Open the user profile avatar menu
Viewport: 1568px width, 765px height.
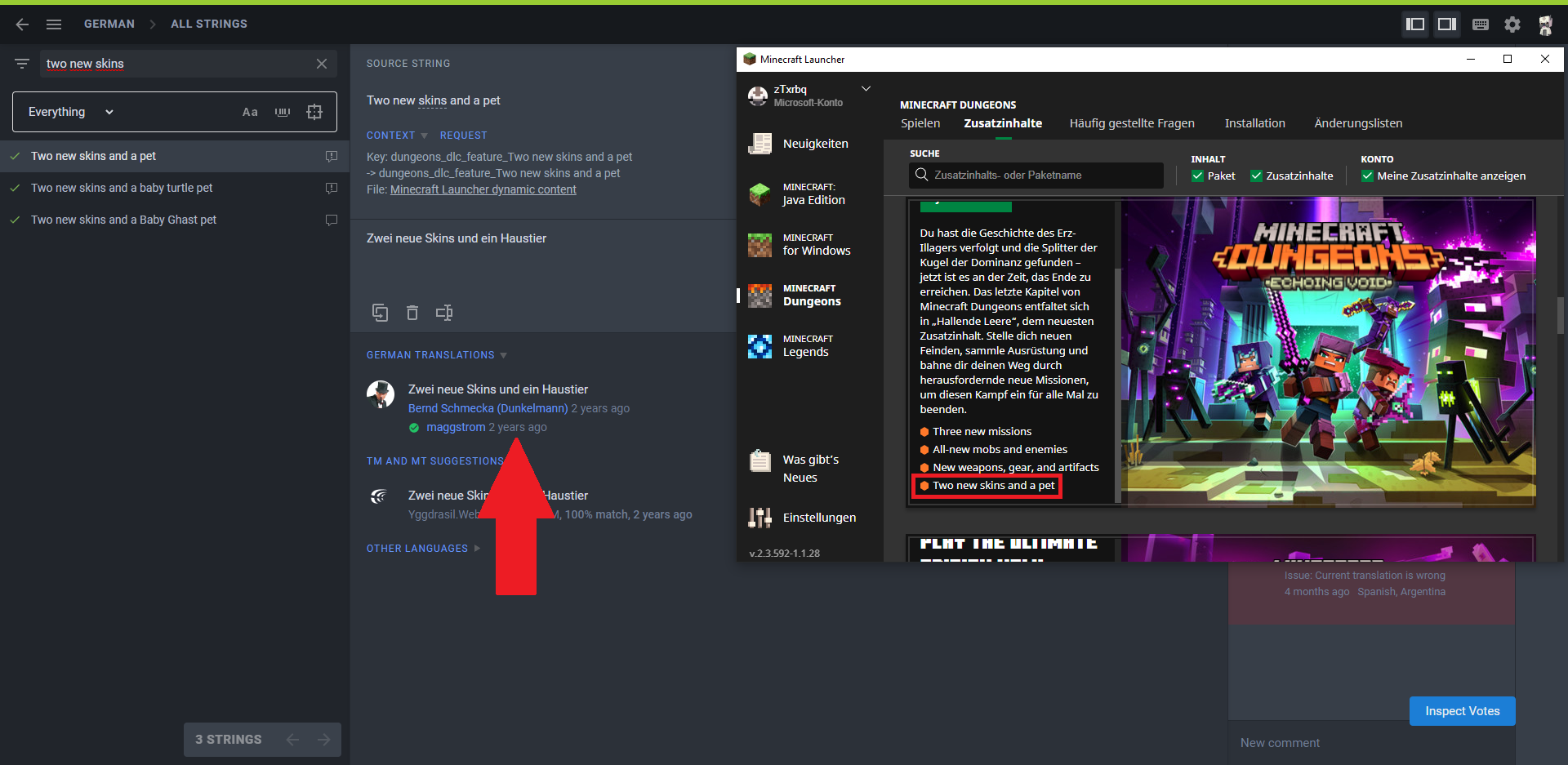pyautogui.click(x=1545, y=24)
